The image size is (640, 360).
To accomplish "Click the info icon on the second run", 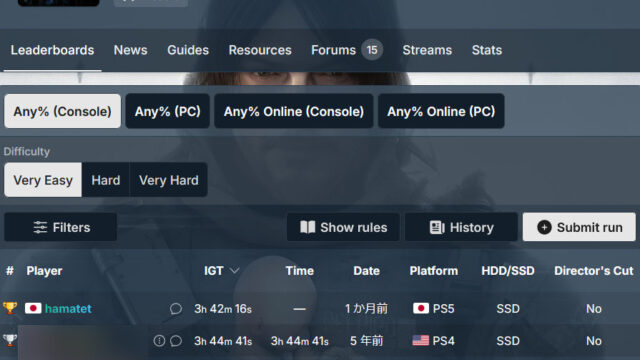I will [x=159, y=340].
